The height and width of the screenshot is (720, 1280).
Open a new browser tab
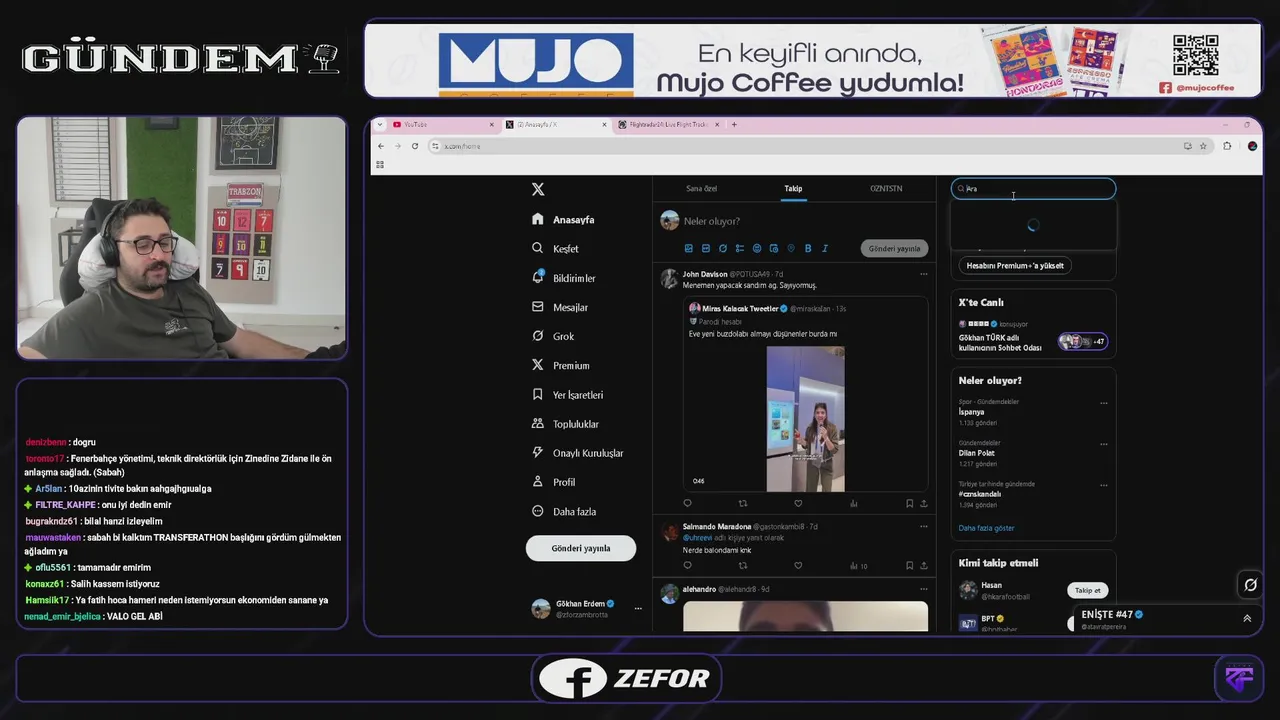[734, 125]
